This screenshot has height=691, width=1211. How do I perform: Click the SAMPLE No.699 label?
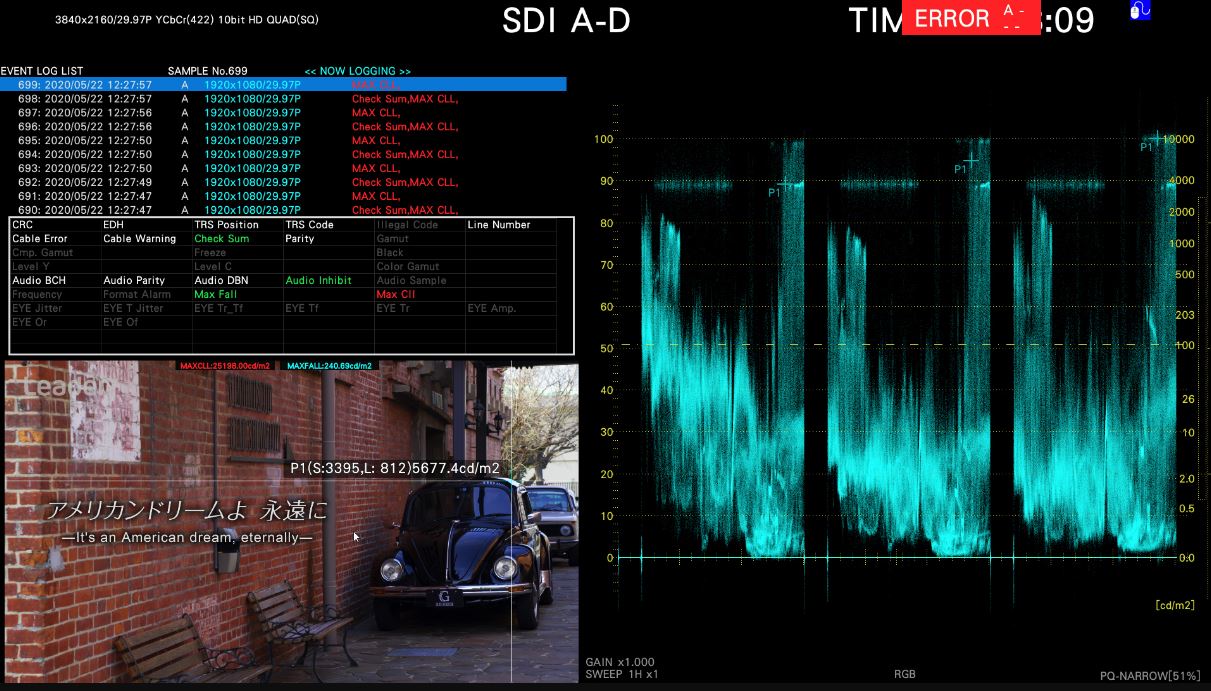click(207, 71)
